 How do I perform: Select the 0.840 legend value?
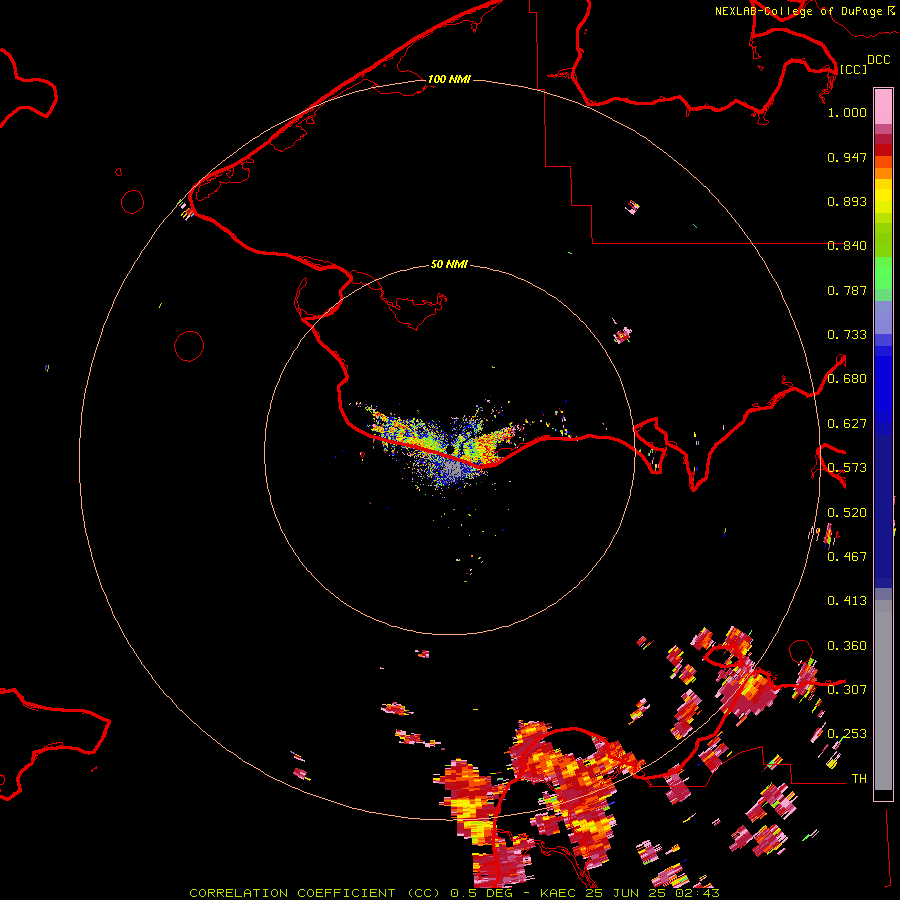847,246
